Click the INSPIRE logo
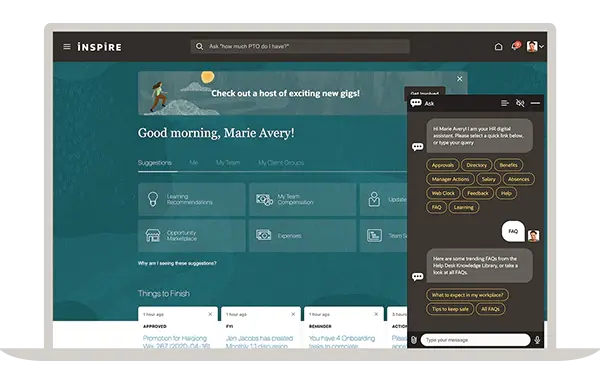The image size is (600, 386). [99, 47]
